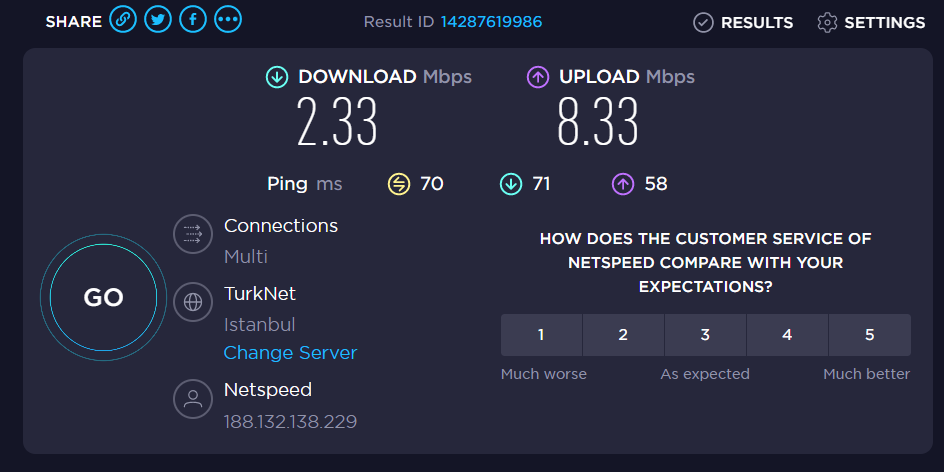Choose rating 5 Much better

pos(869,335)
